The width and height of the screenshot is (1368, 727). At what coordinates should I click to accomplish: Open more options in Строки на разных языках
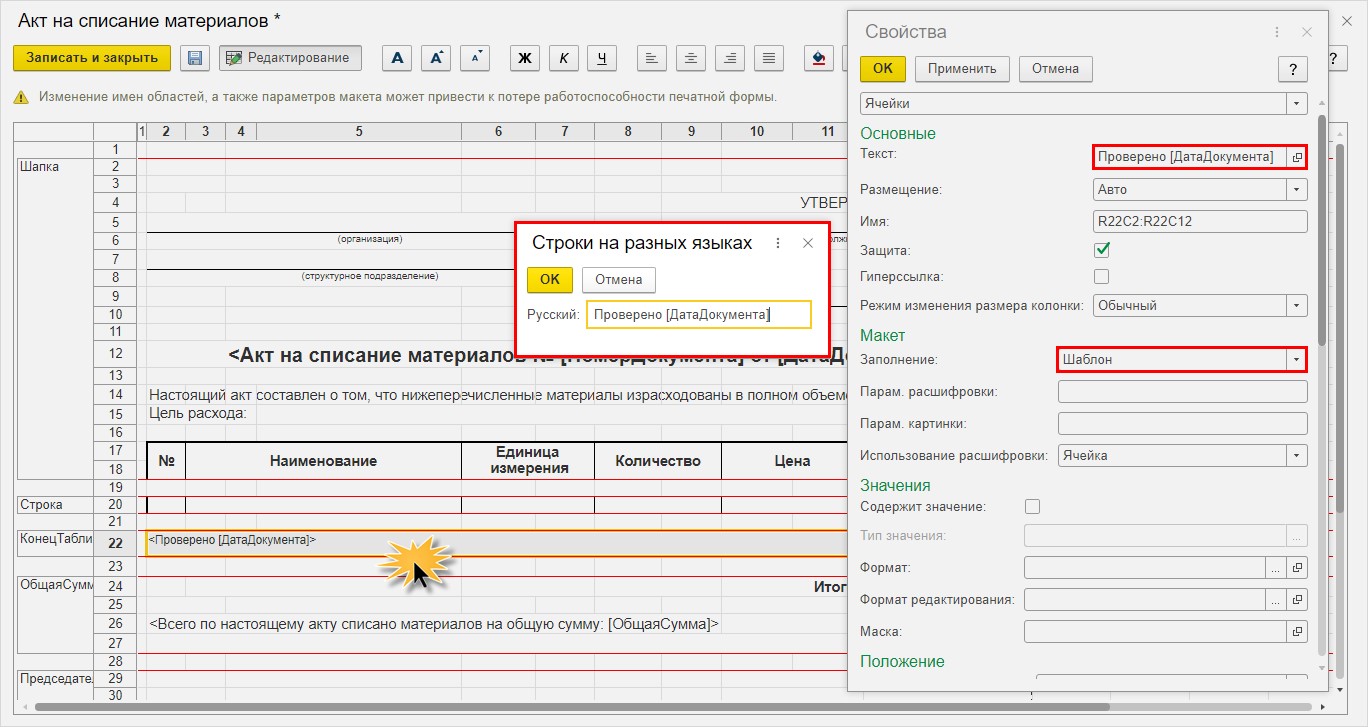[778, 243]
